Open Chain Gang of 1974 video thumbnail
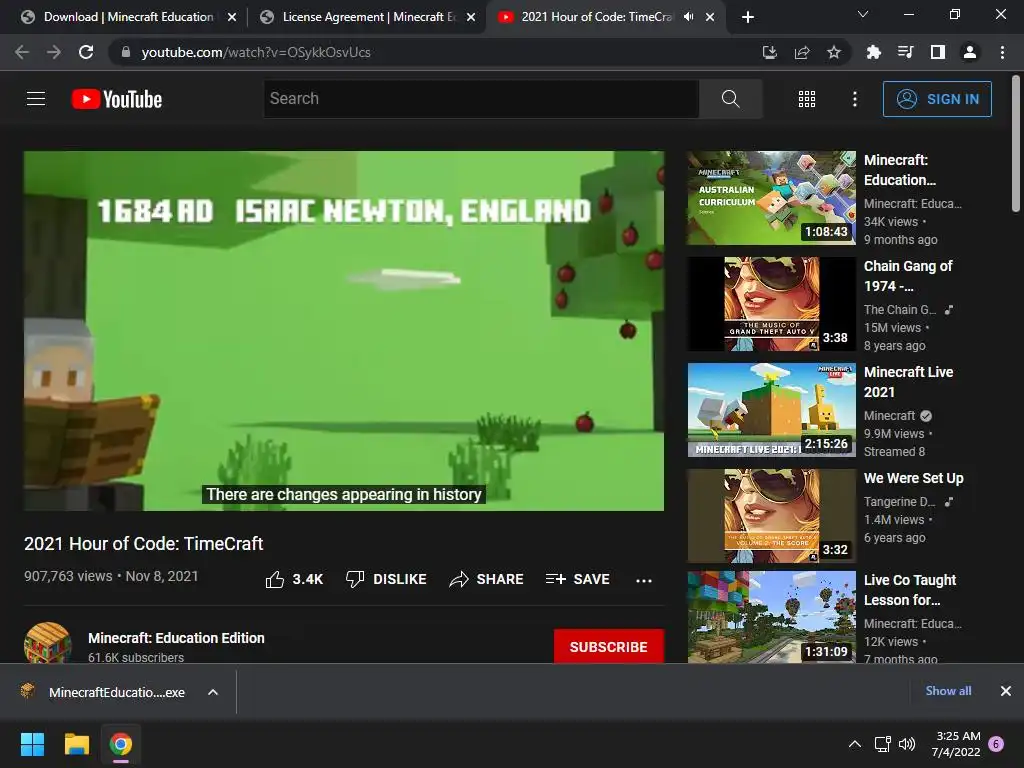The height and width of the screenshot is (768, 1024). tap(771, 304)
